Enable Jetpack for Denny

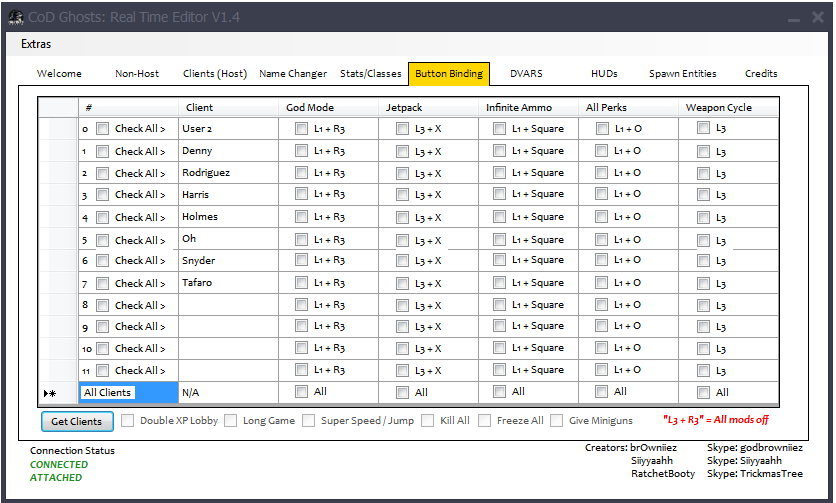[x=403, y=151]
